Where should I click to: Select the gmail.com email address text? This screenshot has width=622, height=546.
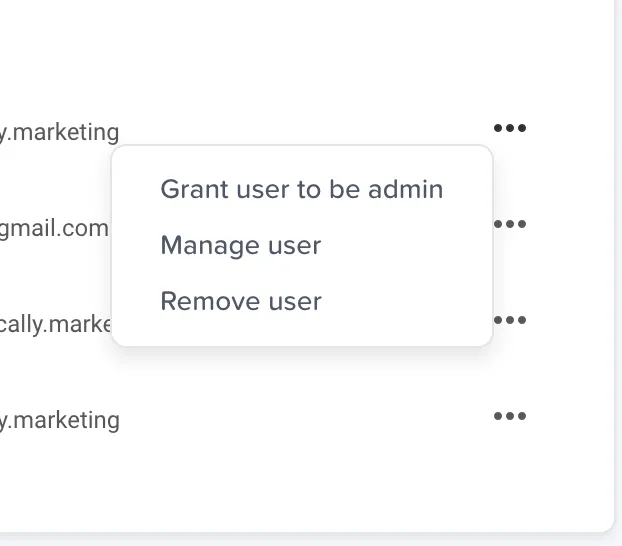point(54,228)
